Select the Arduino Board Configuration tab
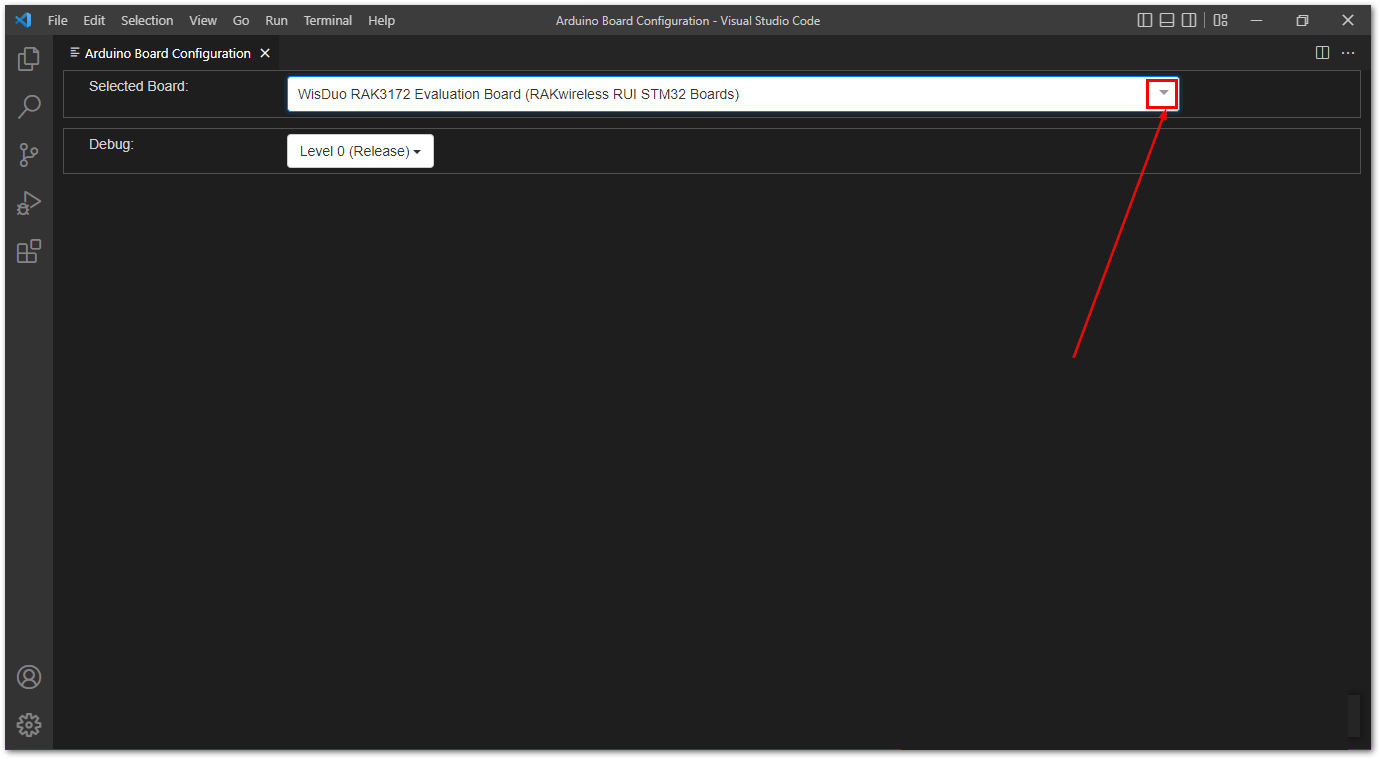Screen dimensions: 1380x759 (x=167, y=53)
